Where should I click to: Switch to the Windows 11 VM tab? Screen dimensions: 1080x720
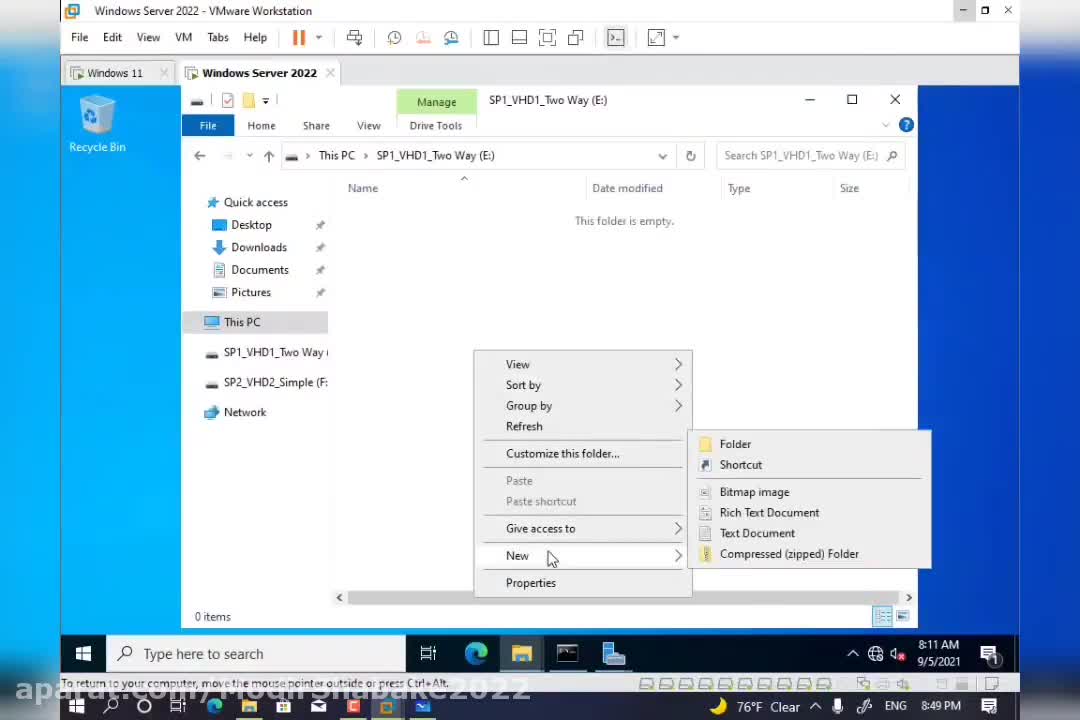pos(114,73)
